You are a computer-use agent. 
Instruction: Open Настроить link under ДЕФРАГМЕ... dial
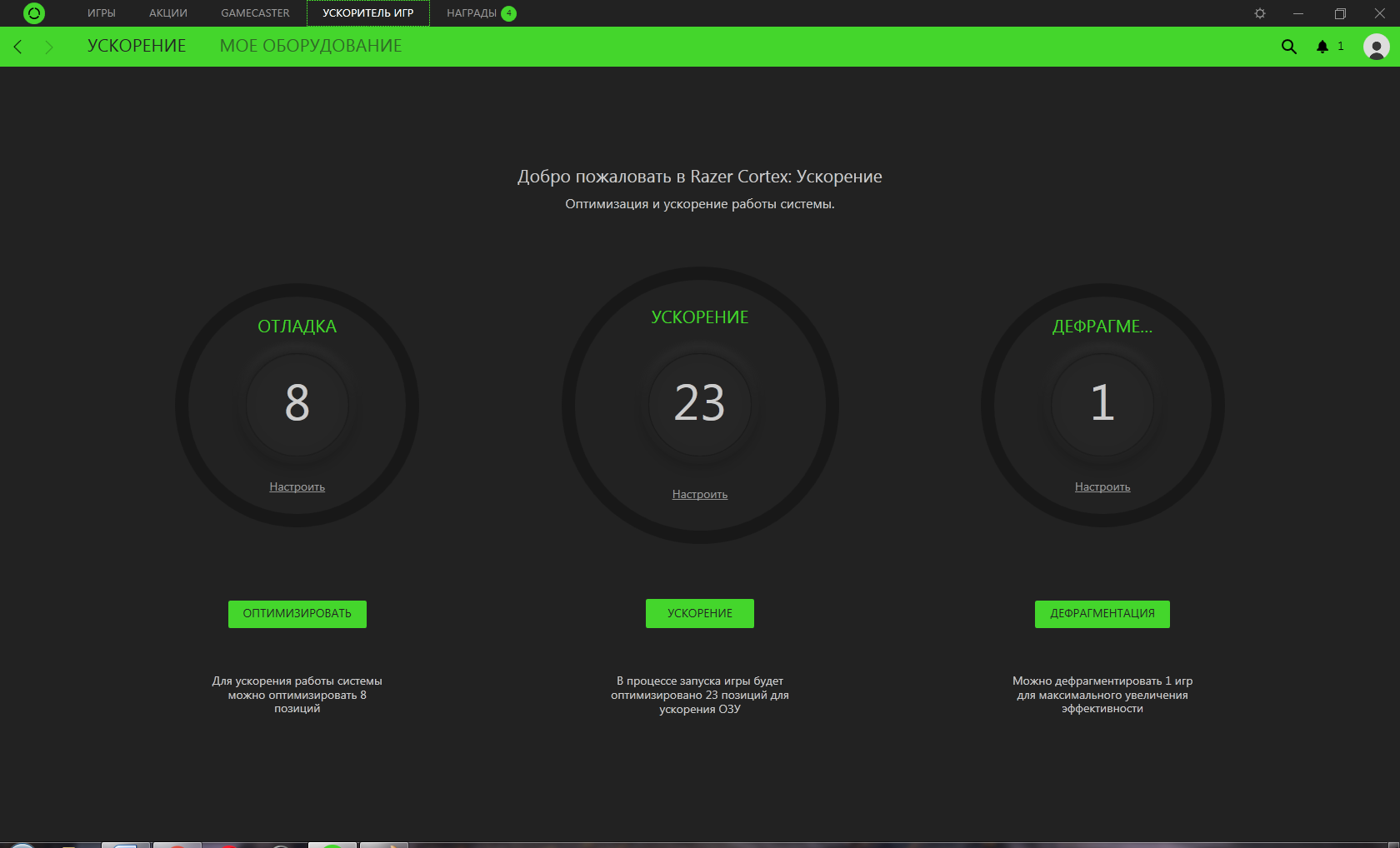point(1102,487)
